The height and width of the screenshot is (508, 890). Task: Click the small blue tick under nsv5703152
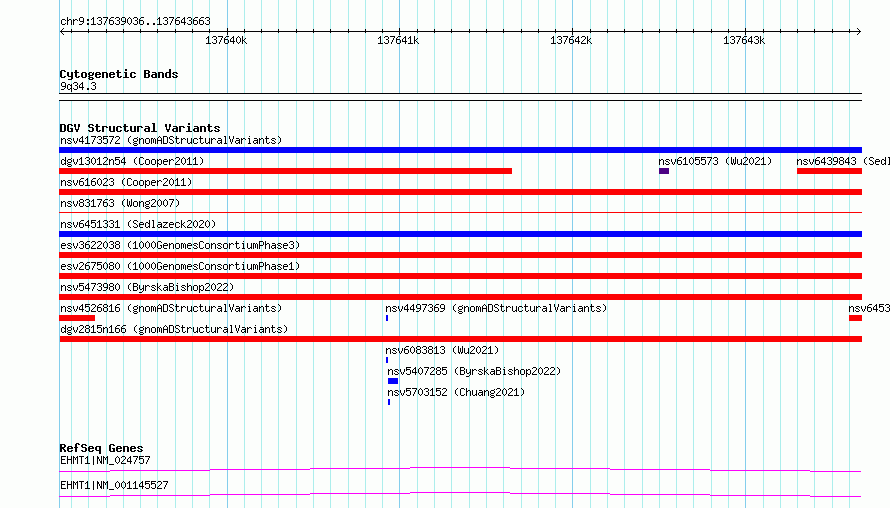pyautogui.click(x=389, y=402)
